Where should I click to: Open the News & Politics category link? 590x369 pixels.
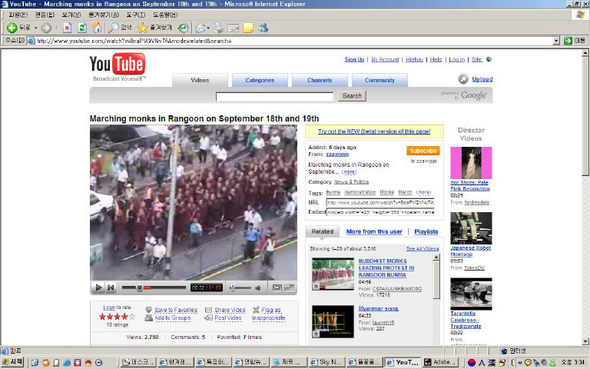(x=351, y=182)
